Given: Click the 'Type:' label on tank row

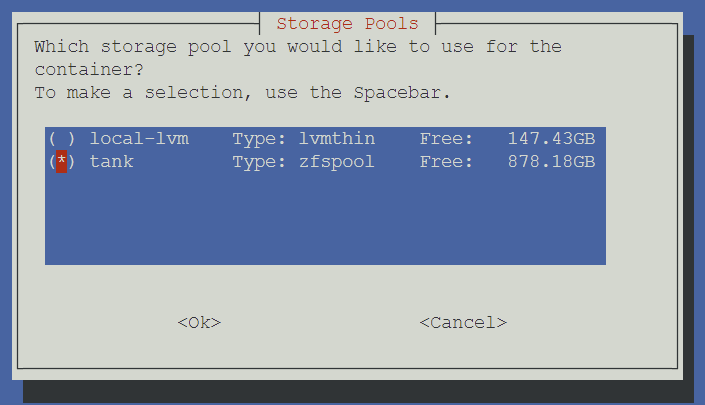Looking at the screenshot, I should click(259, 162).
